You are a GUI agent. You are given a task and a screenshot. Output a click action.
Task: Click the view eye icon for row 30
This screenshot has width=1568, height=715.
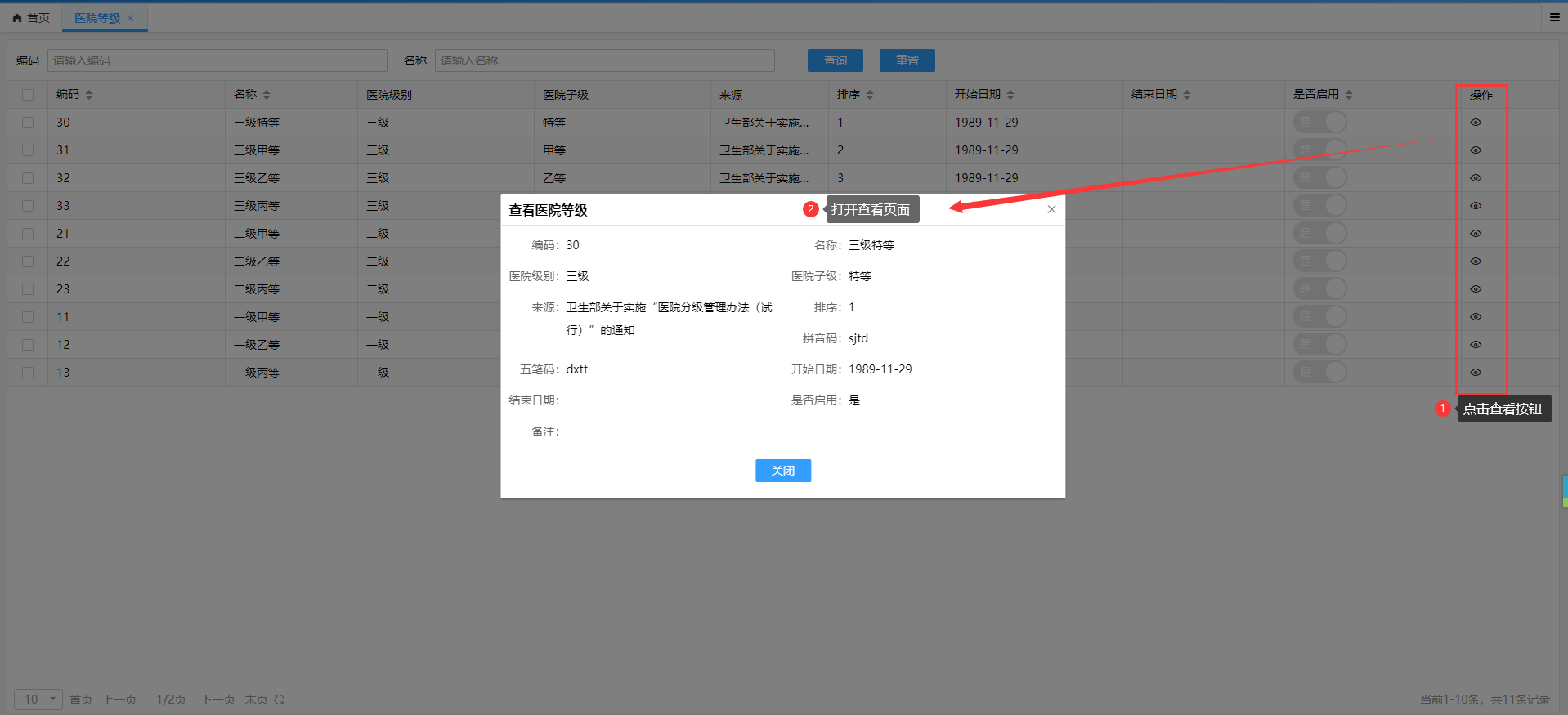(1476, 123)
